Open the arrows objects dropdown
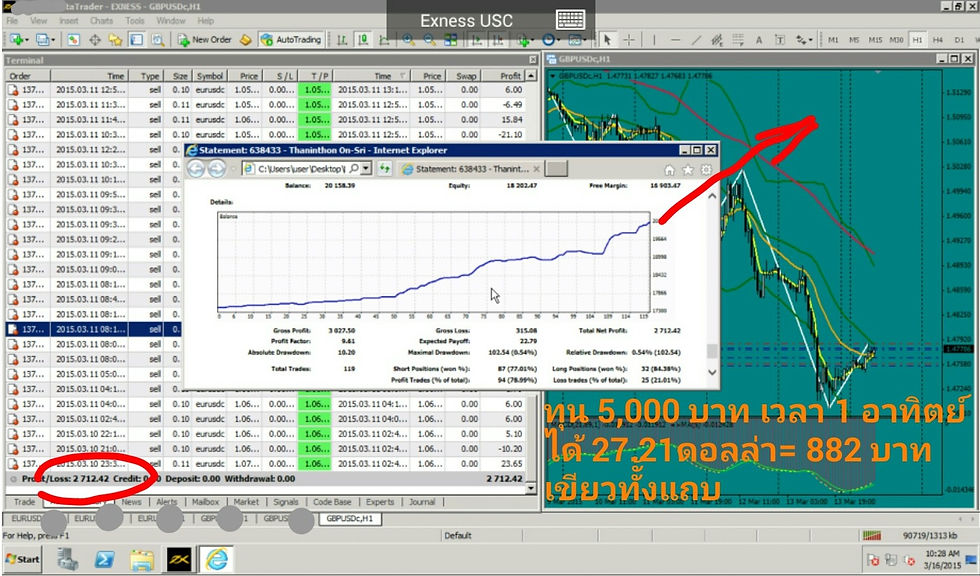Image resolution: width=980 pixels, height=576 pixels. pos(802,40)
